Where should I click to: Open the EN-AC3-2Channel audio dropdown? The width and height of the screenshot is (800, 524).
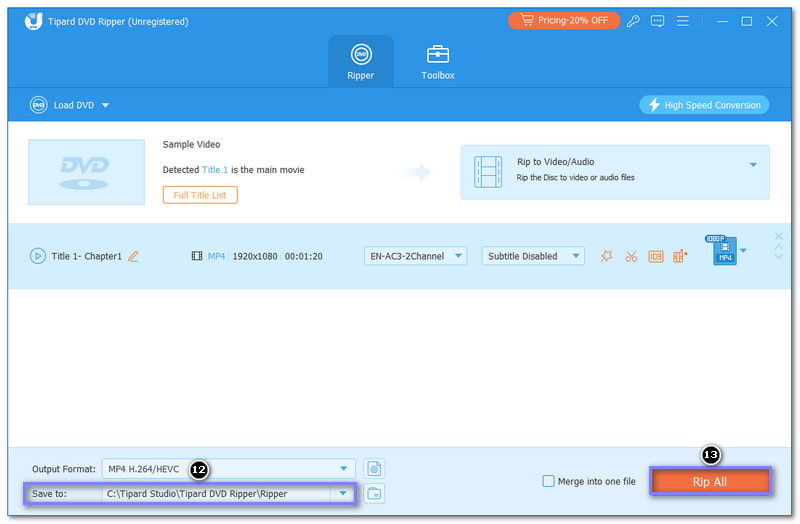click(415, 256)
